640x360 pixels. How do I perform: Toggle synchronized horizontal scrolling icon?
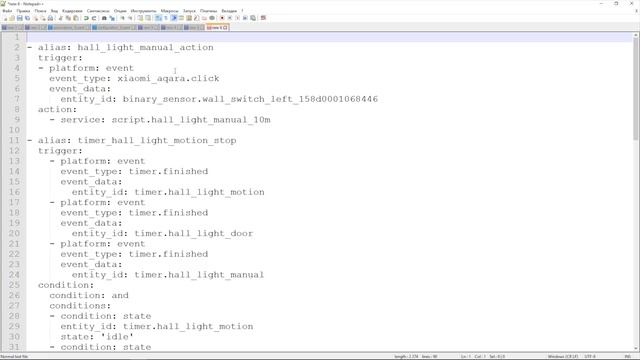[148, 18]
